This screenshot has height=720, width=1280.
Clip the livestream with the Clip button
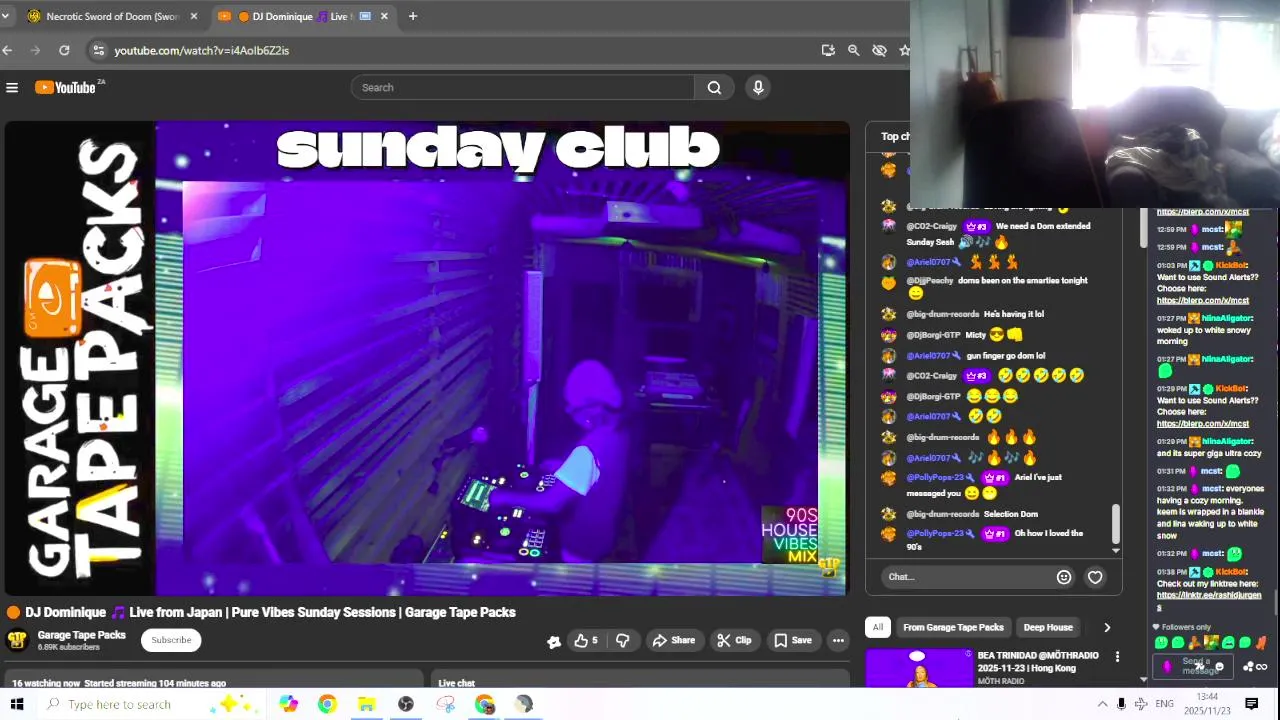pyautogui.click(x=734, y=640)
